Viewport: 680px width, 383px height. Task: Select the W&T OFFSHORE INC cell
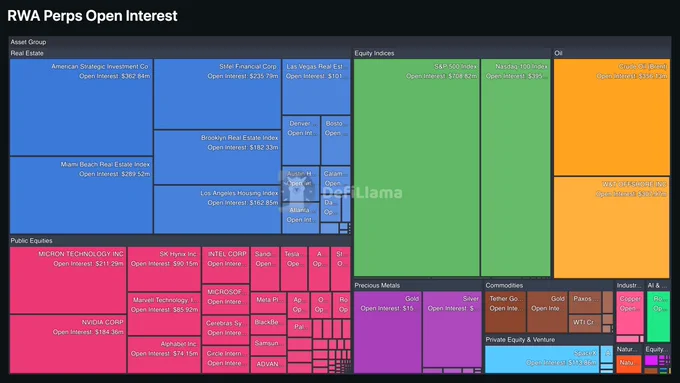(611, 227)
